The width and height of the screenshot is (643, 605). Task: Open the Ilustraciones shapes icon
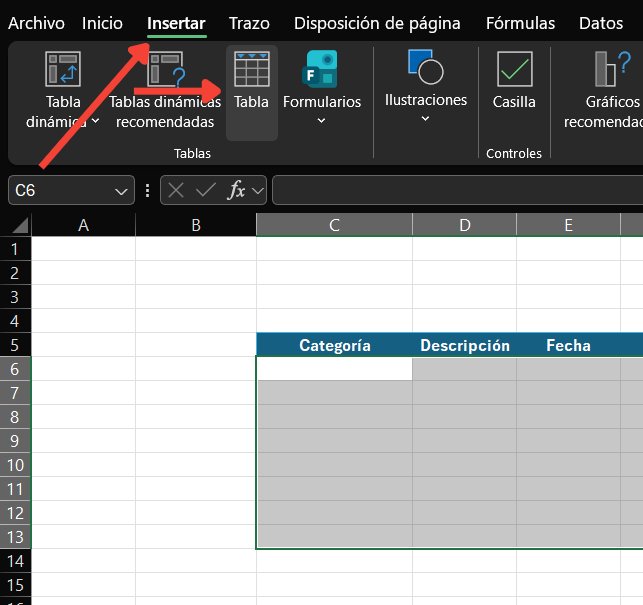point(425,65)
